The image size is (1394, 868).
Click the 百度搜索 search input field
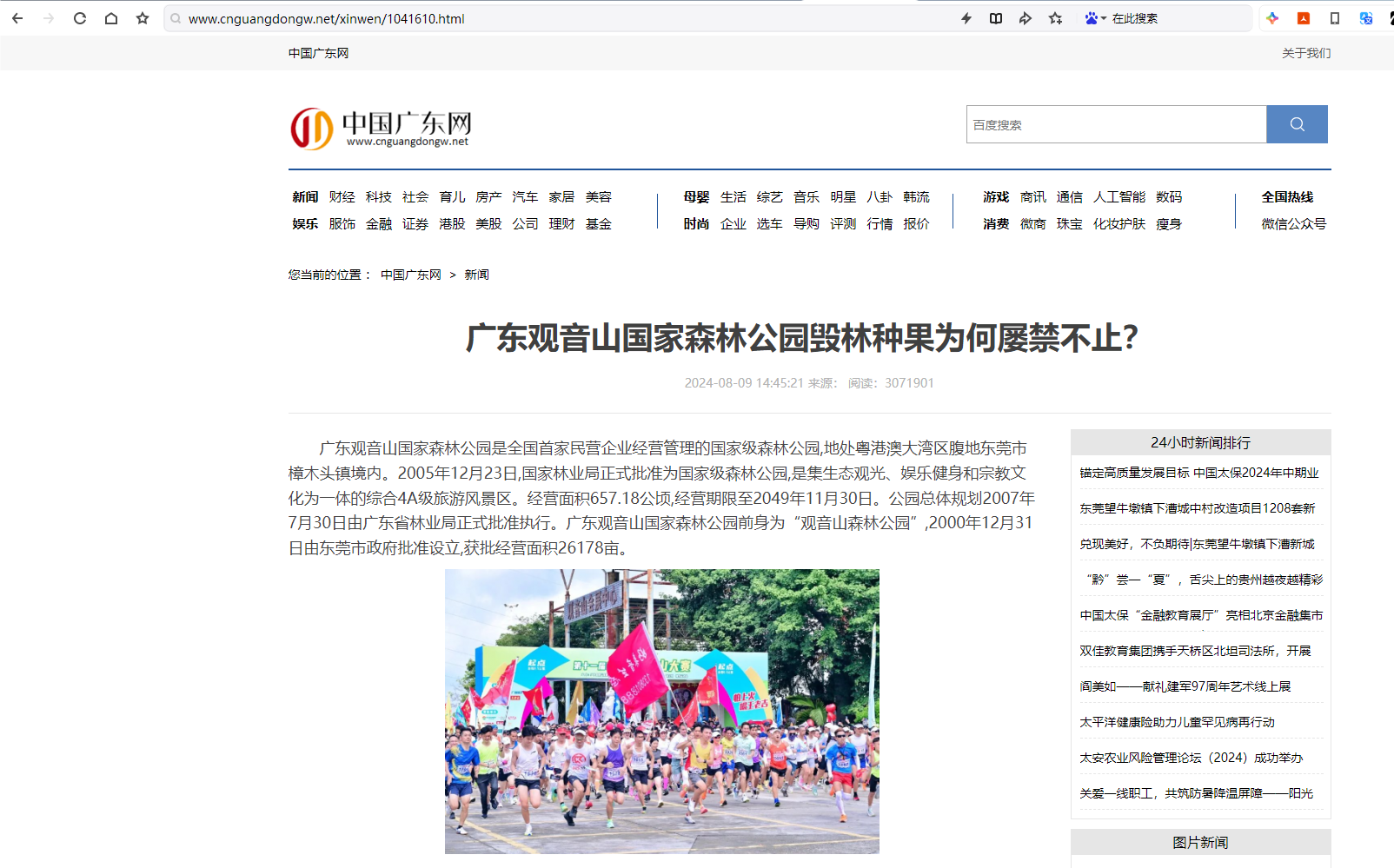pos(1116,124)
